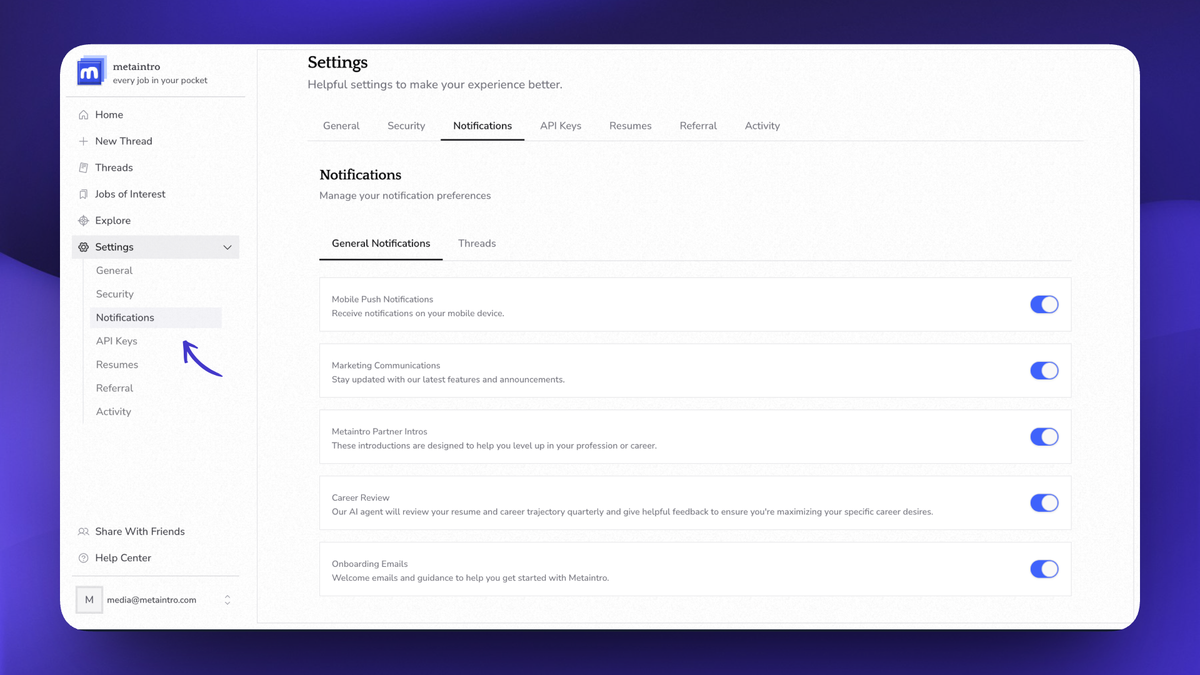Click the New Thread plus icon
Screen dimensions: 1200x675
(x=84, y=141)
